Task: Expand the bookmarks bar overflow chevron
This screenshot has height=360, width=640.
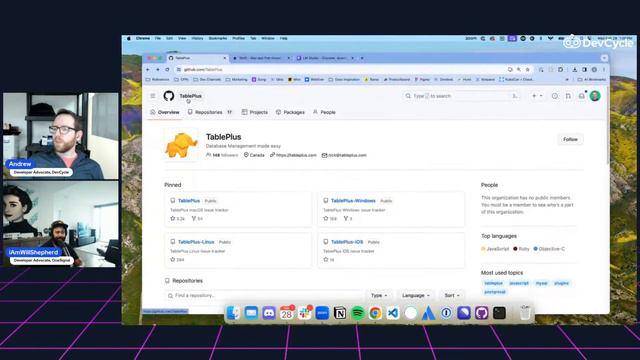Action: 567,80
